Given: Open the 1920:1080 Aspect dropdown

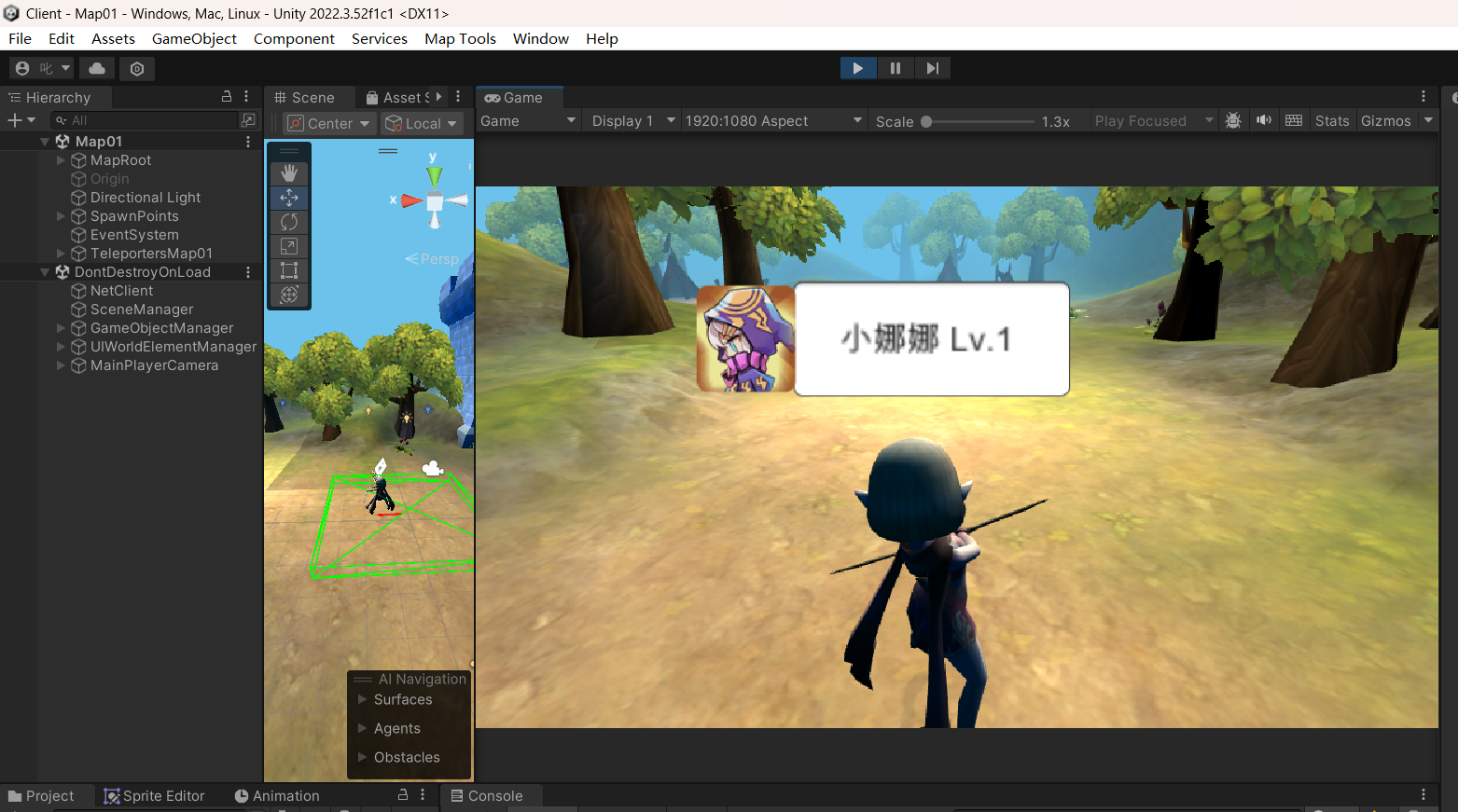Looking at the screenshot, I should tap(772, 121).
